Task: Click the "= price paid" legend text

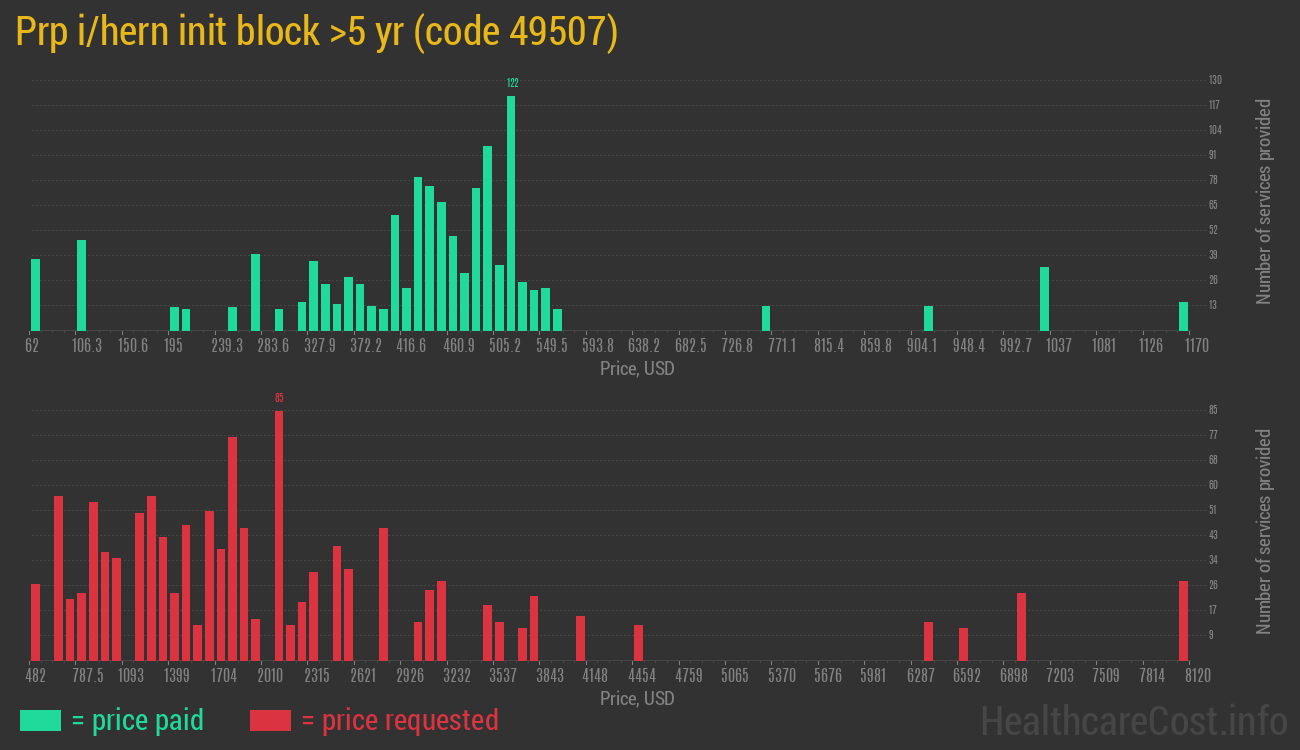Action: [138, 720]
